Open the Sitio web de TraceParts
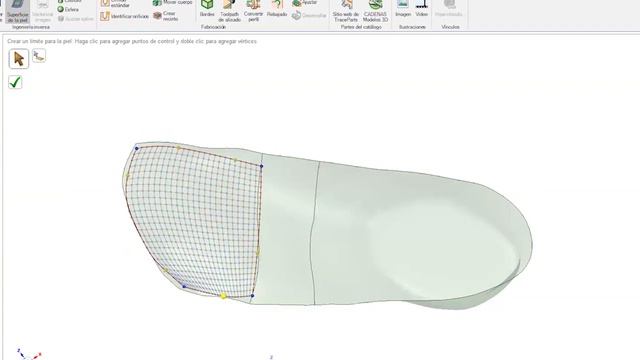 click(346, 11)
